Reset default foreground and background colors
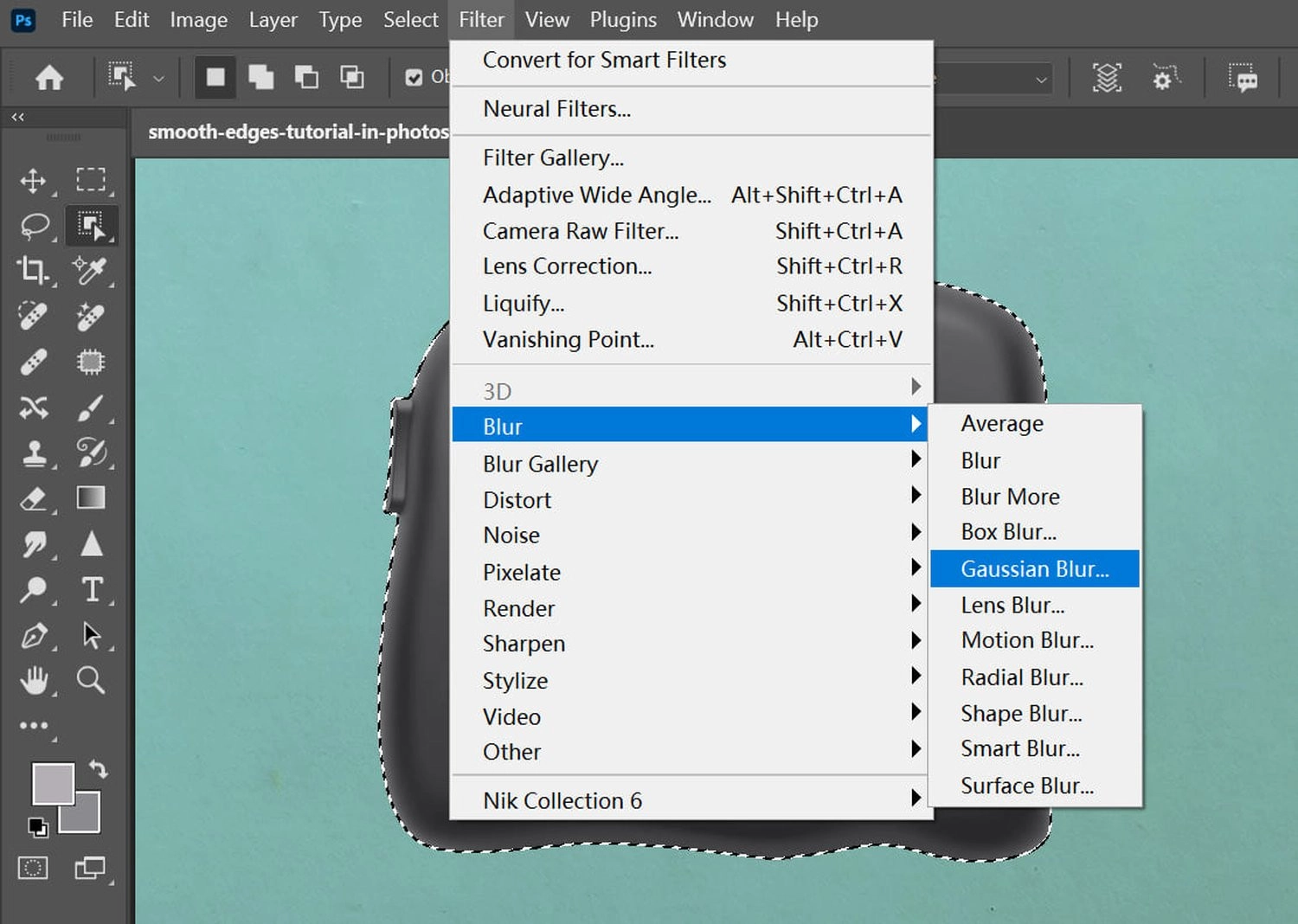The width and height of the screenshot is (1298, 924). (x=38, y=827)
